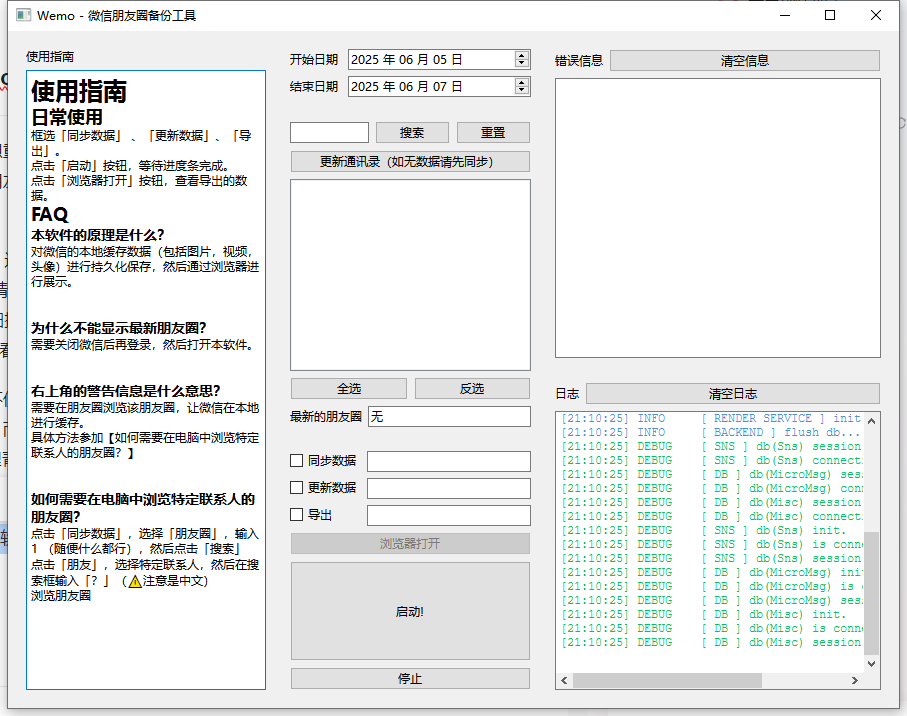Screen dimensions: 907x716
Task: Click the FAQ heading in the guide
Action: tap(50, 215)
